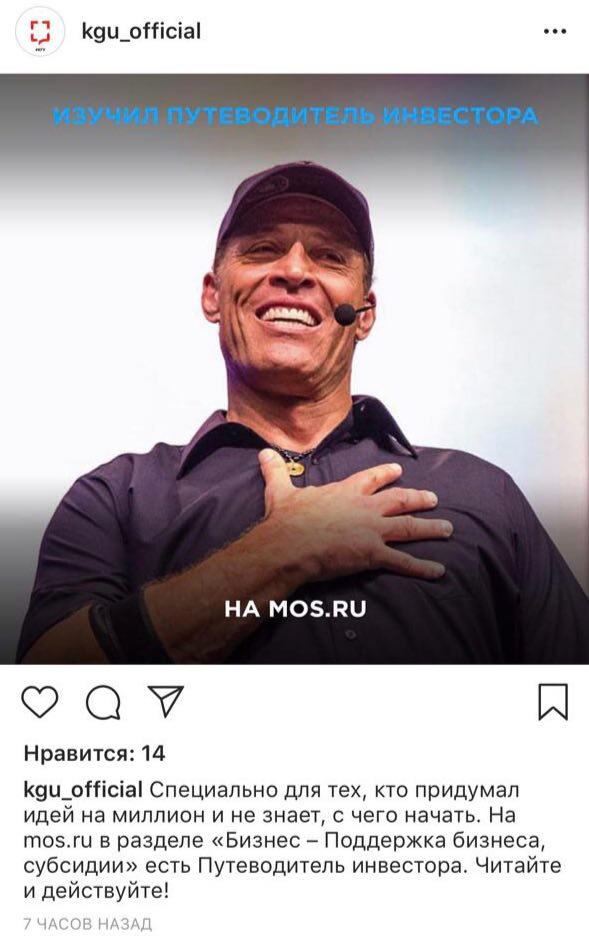Click the hand resting on the chest

352,513
